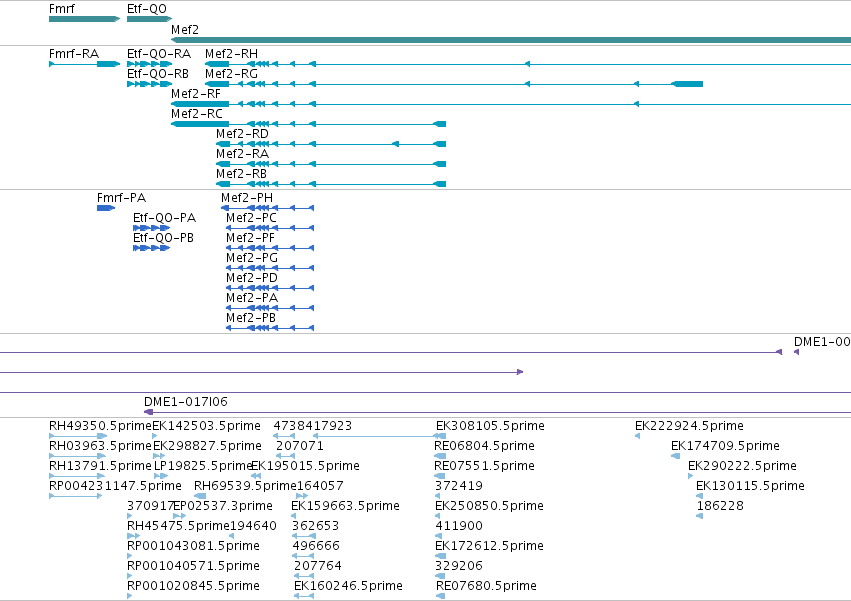Select the RP001020845.5prime EST label

[x=193, y=587]
